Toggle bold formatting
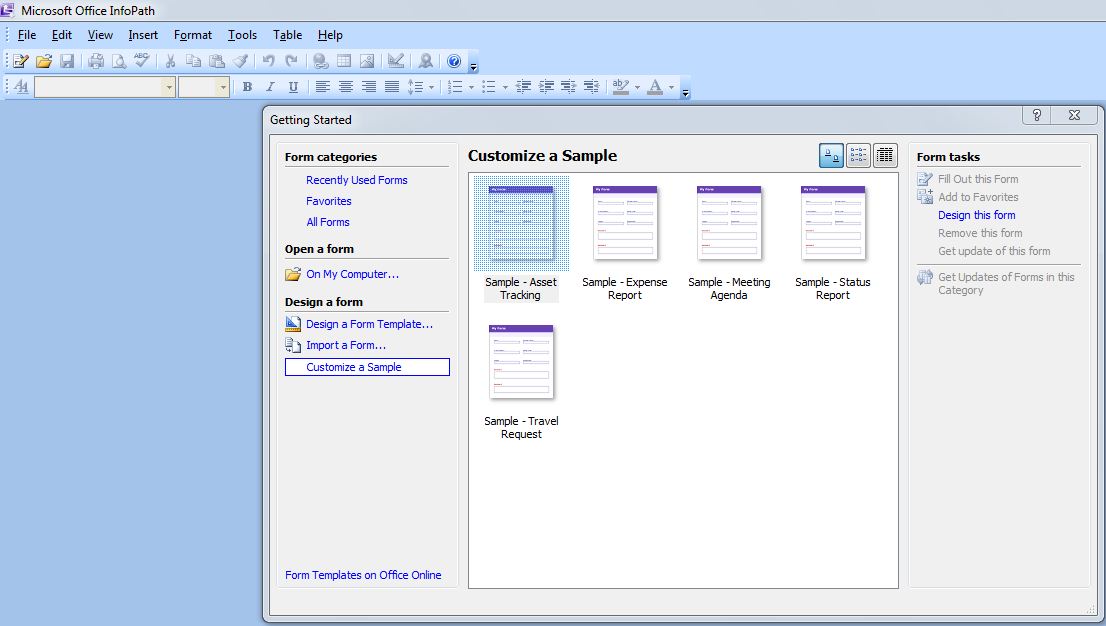The image size is (1106, 626). click(x=247, y=87)
